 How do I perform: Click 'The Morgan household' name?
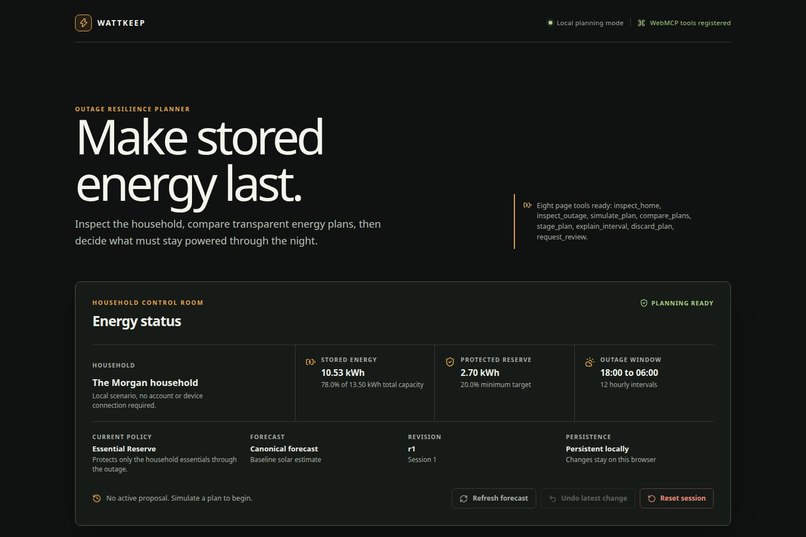click(145, 383)
